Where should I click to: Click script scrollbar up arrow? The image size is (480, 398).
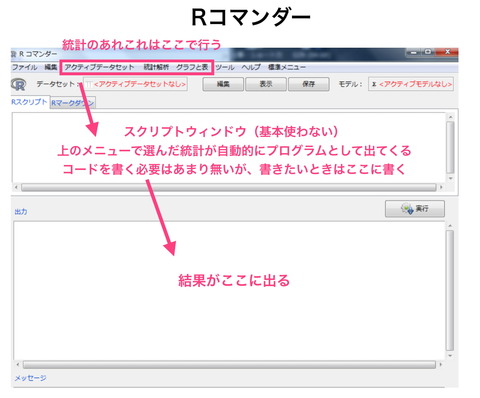pyautogui.click(x=450, y=117)
